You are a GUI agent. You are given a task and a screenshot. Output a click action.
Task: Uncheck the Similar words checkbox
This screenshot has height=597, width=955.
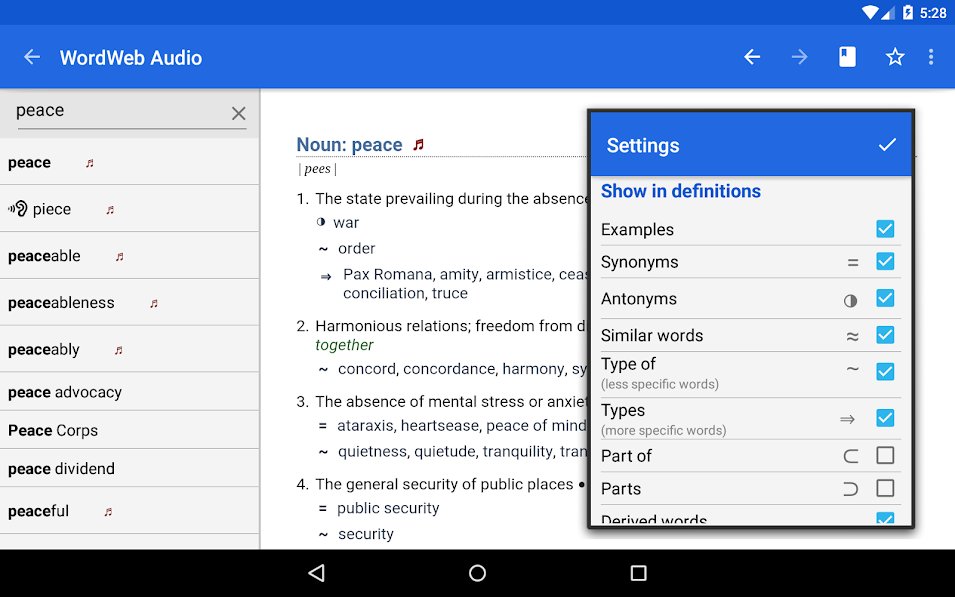[885, 335]
